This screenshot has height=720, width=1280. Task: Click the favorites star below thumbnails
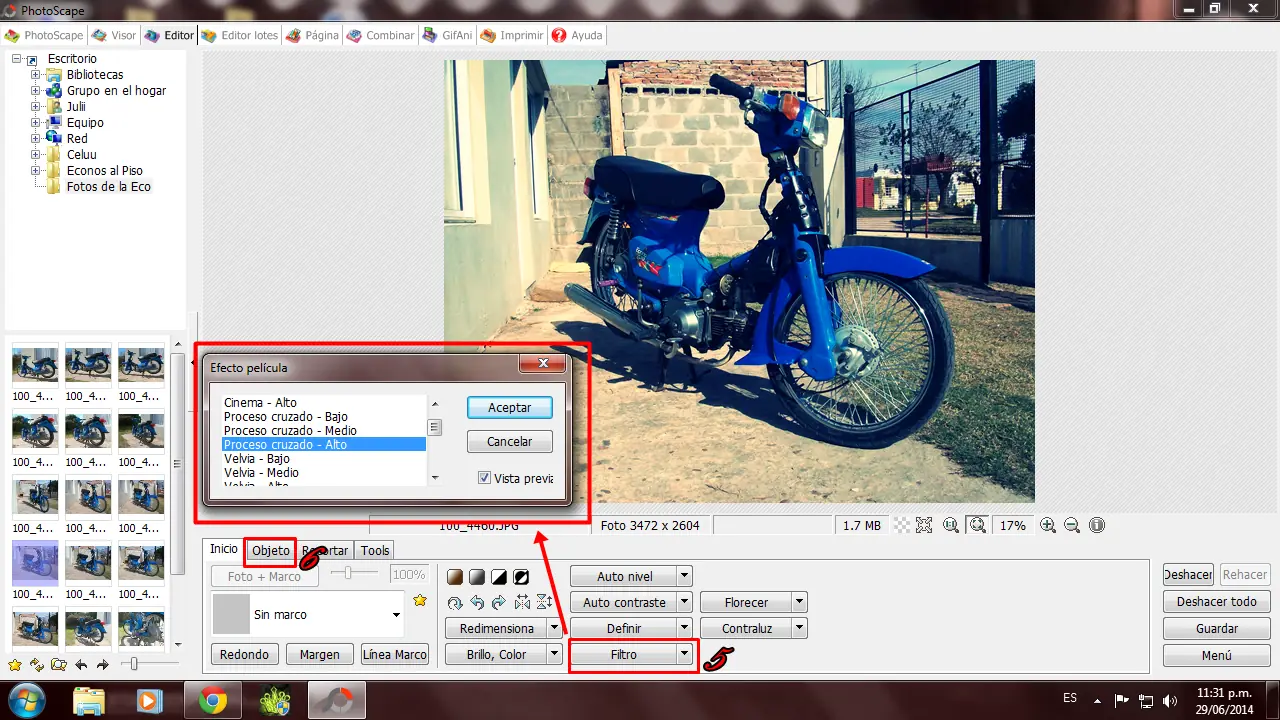point(15,665)
